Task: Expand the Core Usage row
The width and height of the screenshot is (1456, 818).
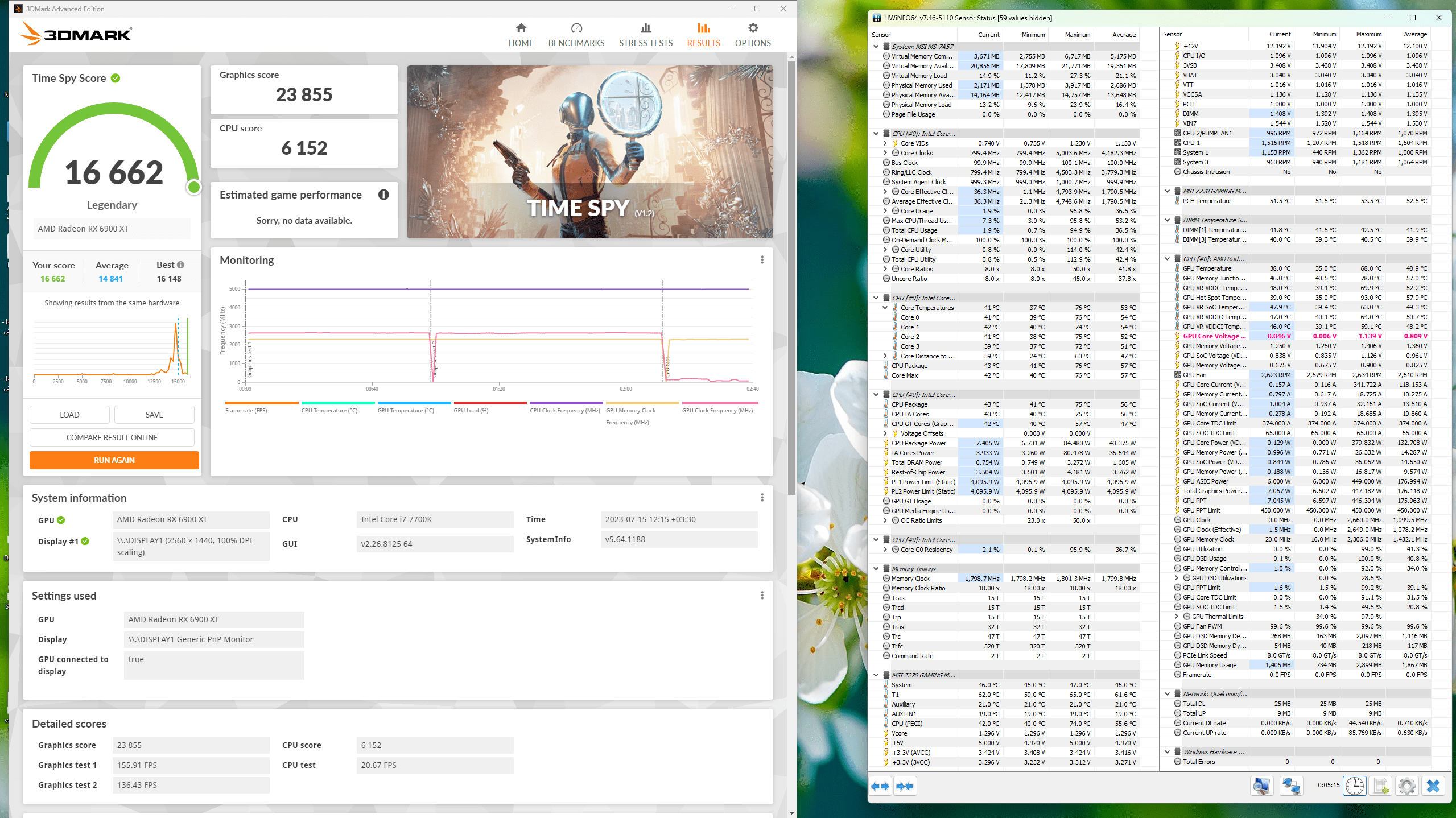Action: pyautogui.click(x=885, y=211)
